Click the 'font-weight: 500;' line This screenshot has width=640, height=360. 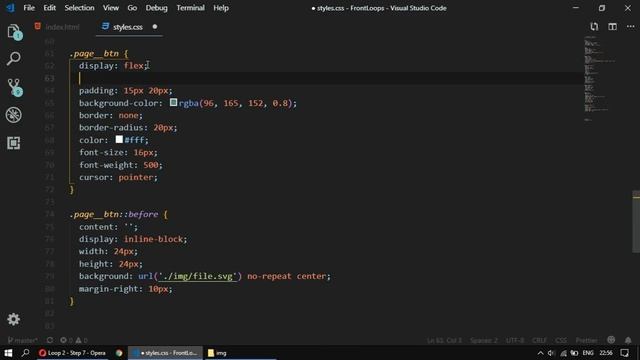[x=121, y=165]
